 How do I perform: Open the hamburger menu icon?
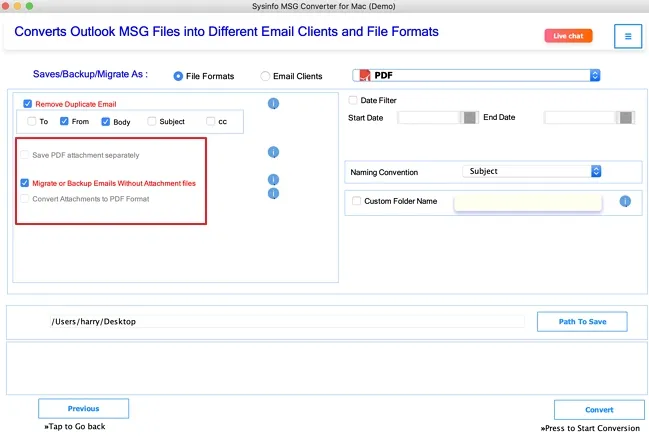(x=628, y=36)
